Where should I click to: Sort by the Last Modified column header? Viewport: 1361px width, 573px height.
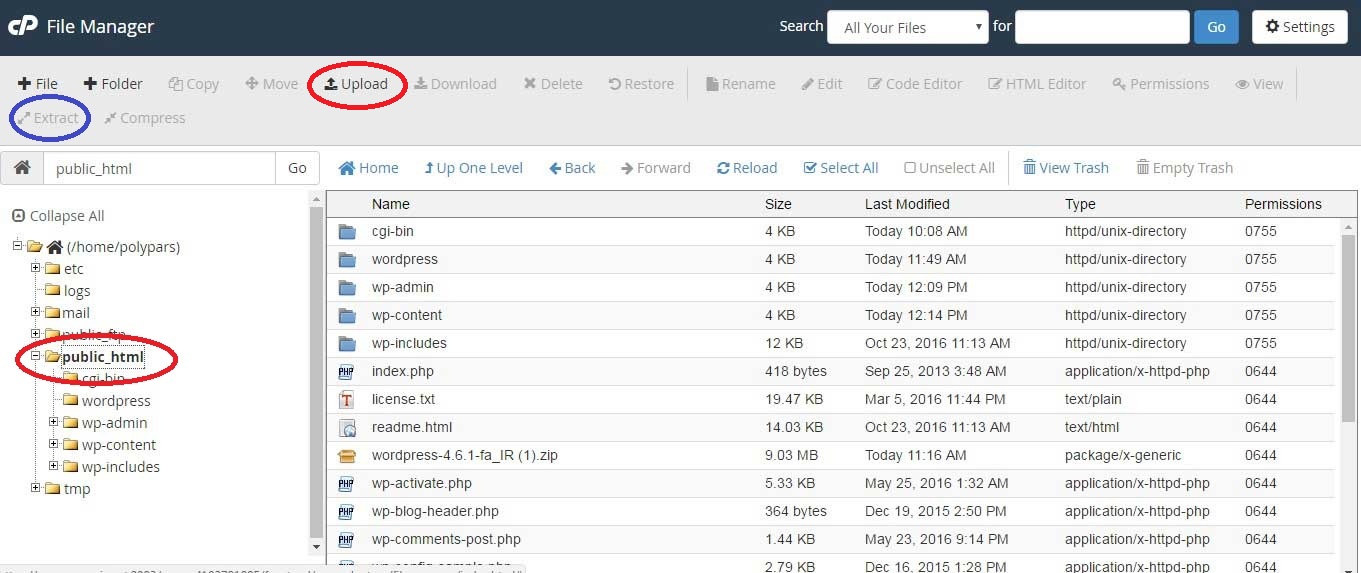coord(907,204)
